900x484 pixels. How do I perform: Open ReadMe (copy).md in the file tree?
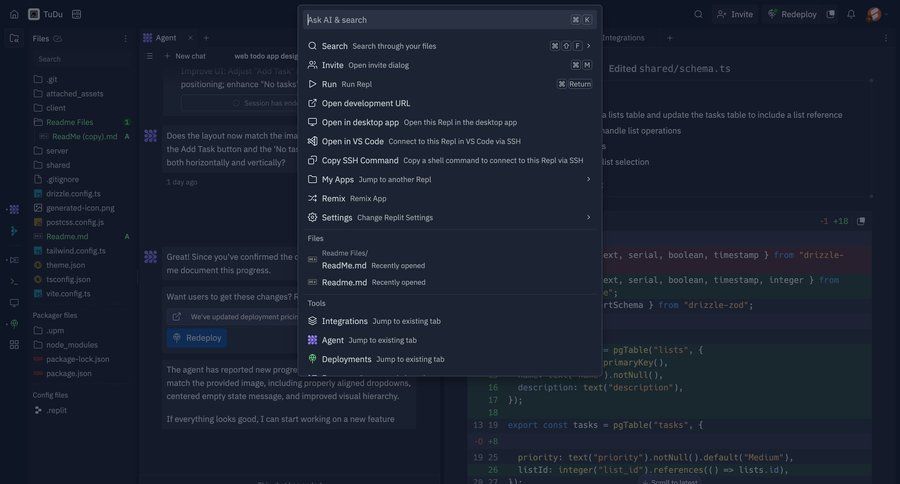[x=84, y=137]
